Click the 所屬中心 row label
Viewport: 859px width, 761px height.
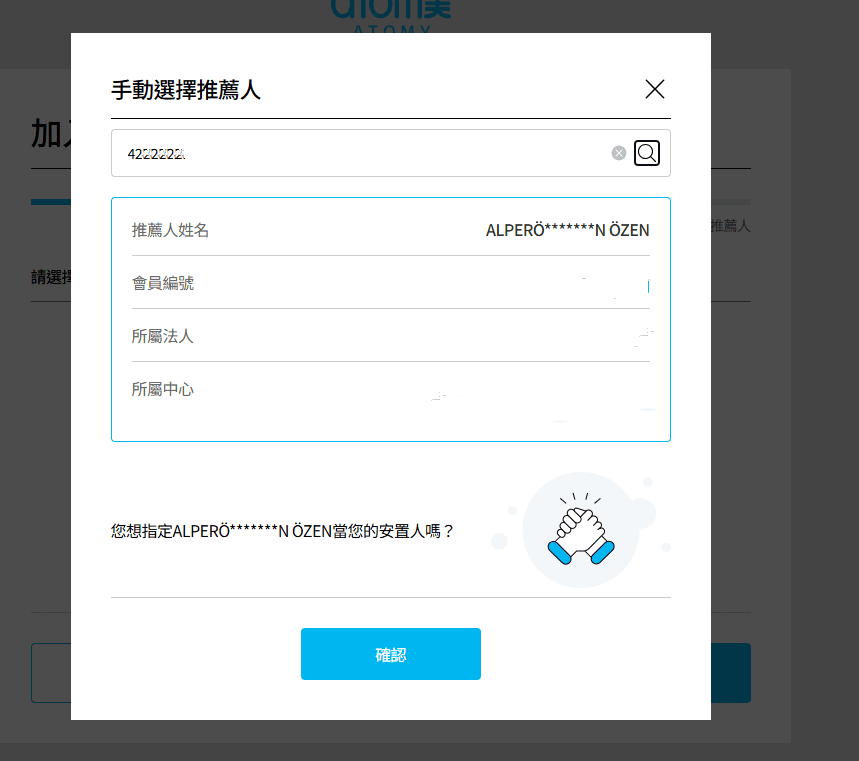tap(163, 390)
